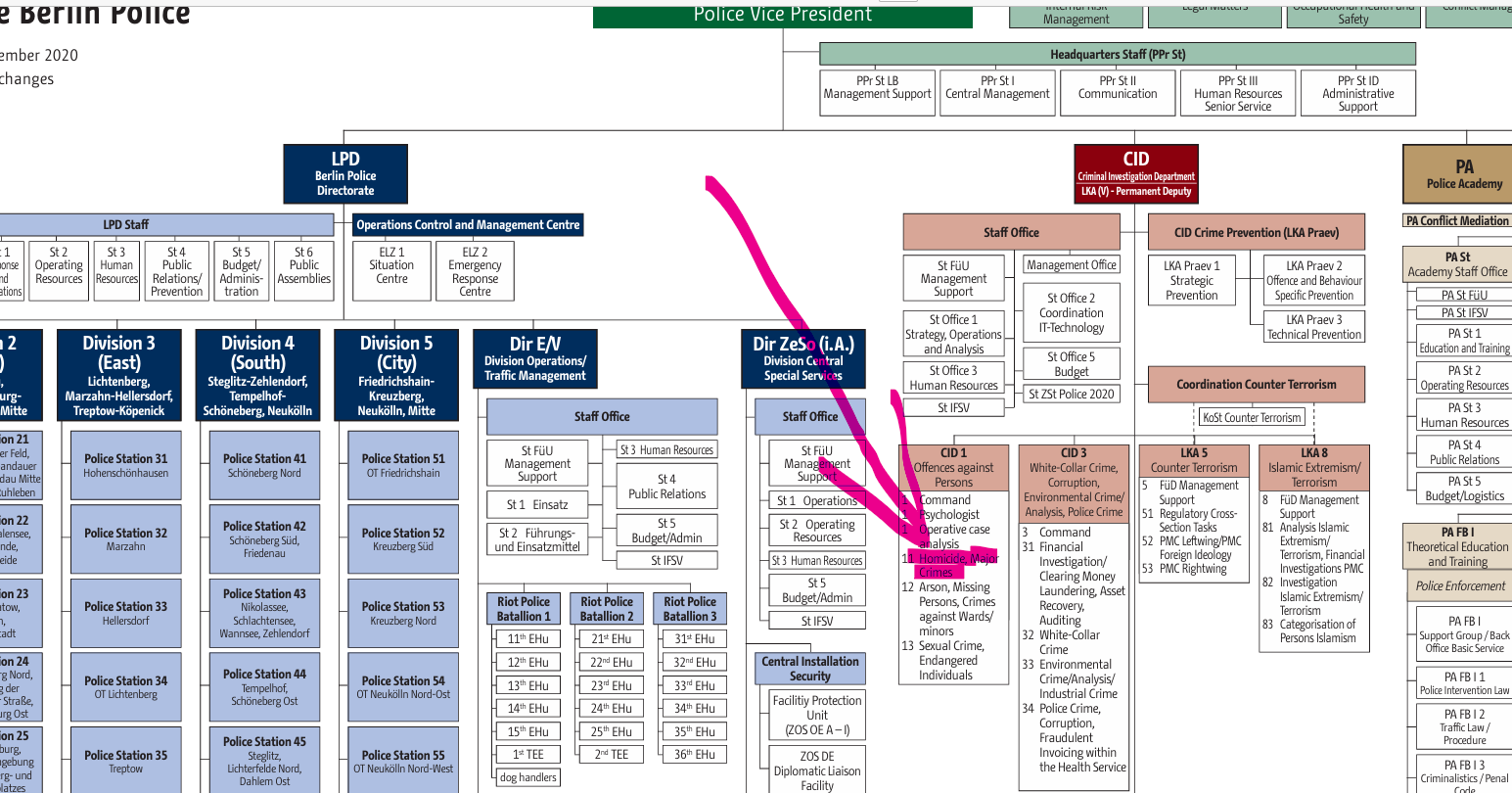Image resolution: width=1512 pixels, height=793 pixels.
Task: Click Police Station 33 Hellersdorf
Action: click(126, 614)
